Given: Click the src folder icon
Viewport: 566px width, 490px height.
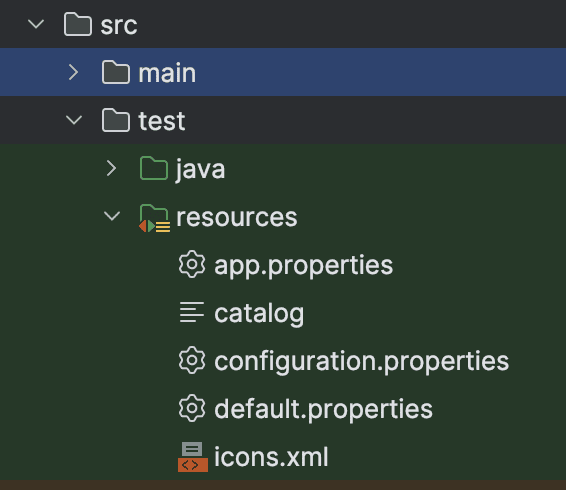Looking at the screenshot, I should tap(78, 24).
